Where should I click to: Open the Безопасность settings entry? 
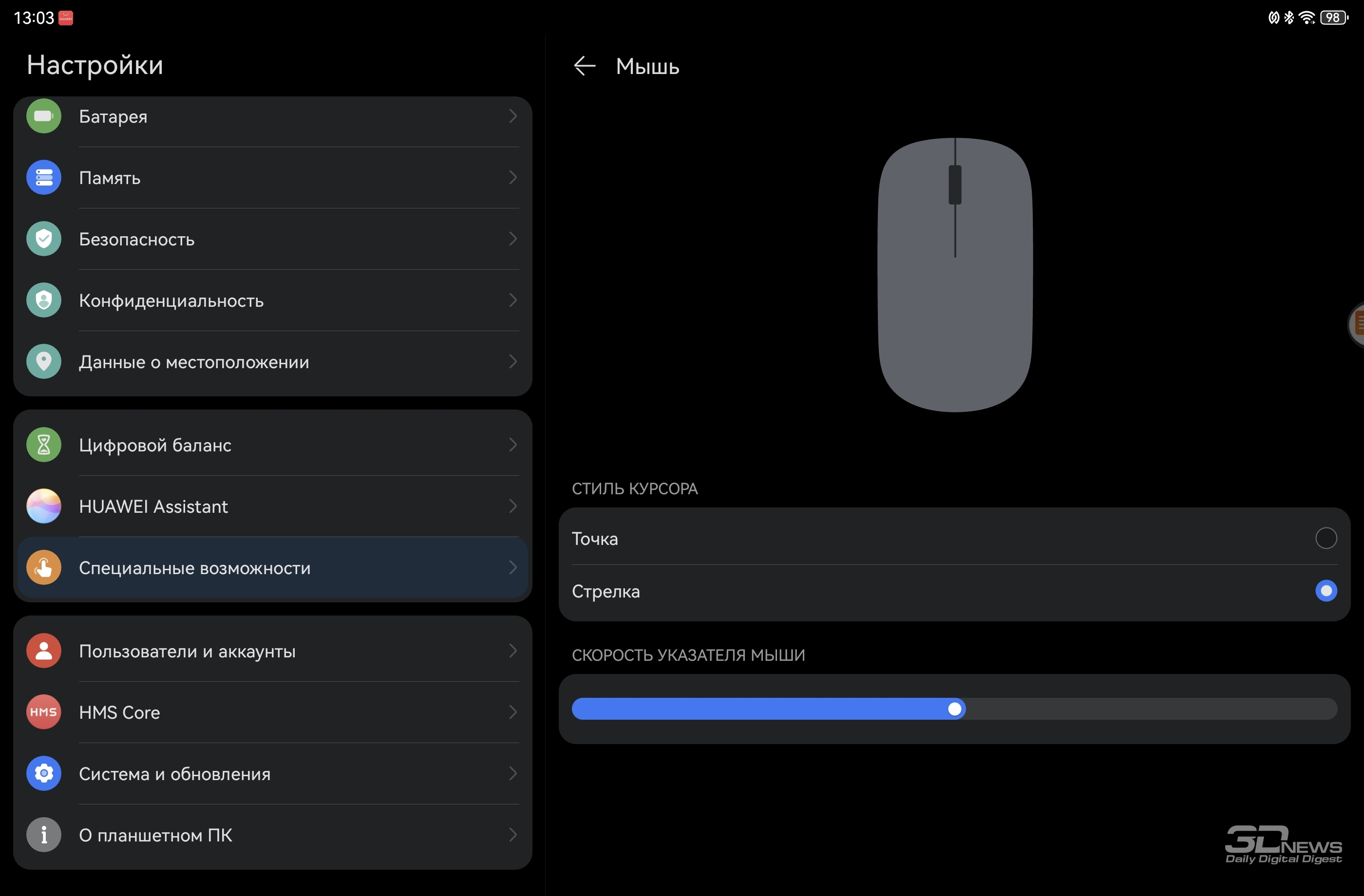point(273,239)
